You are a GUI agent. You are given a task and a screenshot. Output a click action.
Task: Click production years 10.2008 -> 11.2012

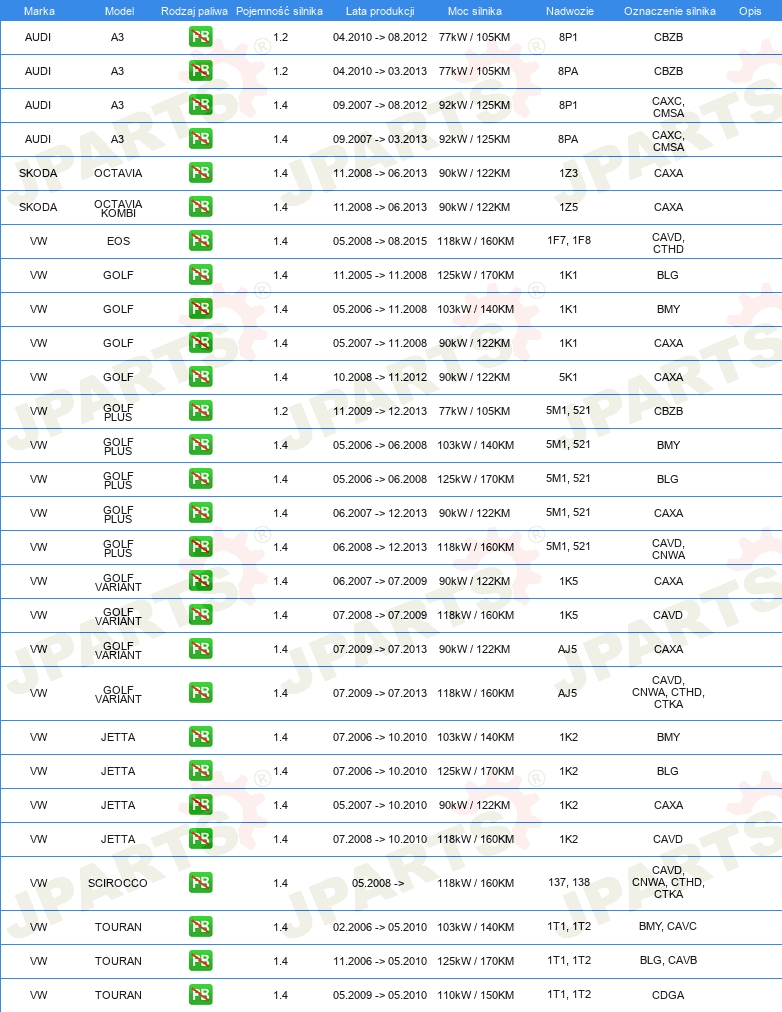click(x=380, y=377)
